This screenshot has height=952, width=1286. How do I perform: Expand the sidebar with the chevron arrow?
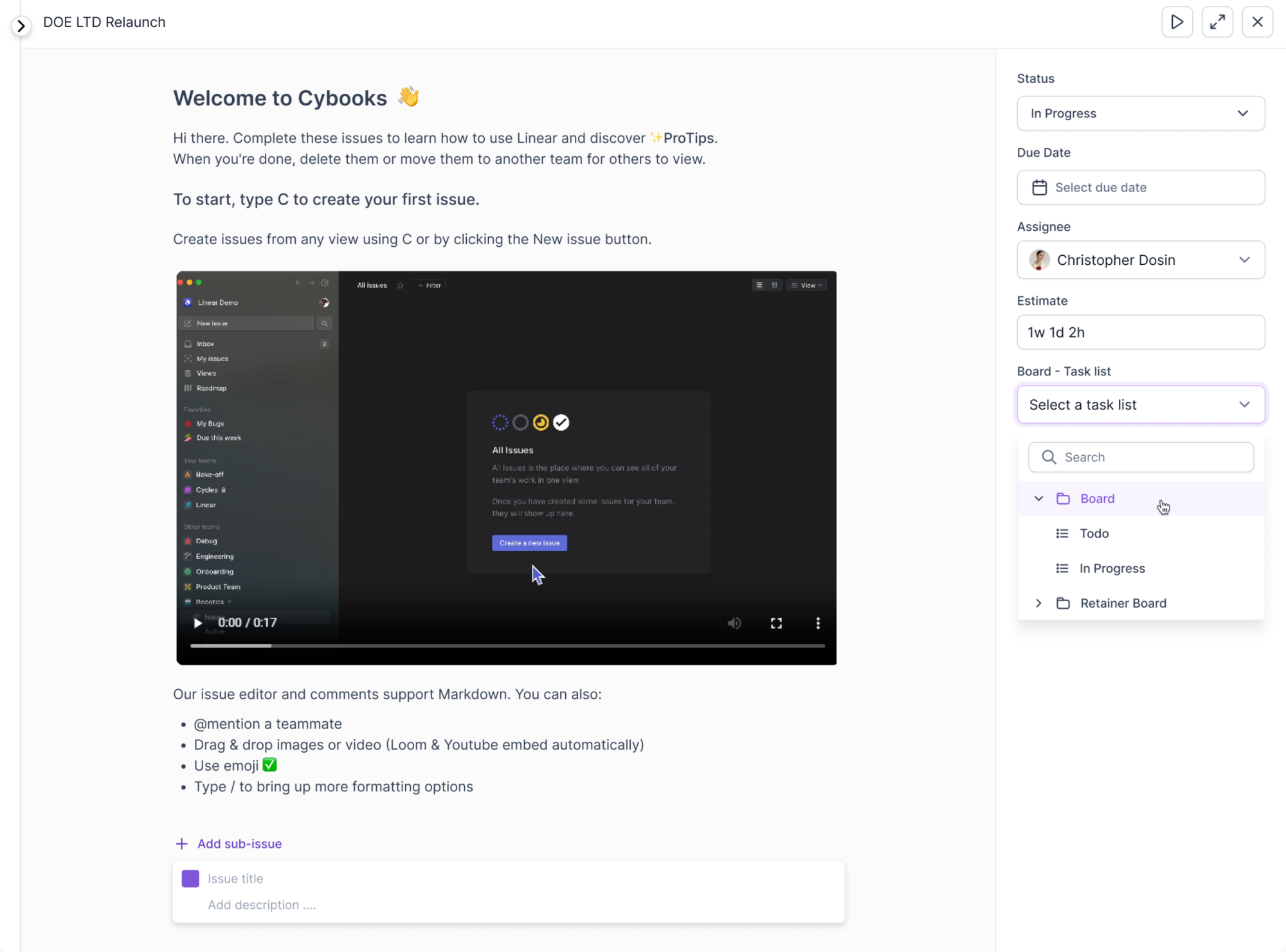pyautogui.click(x=21, y=26)
